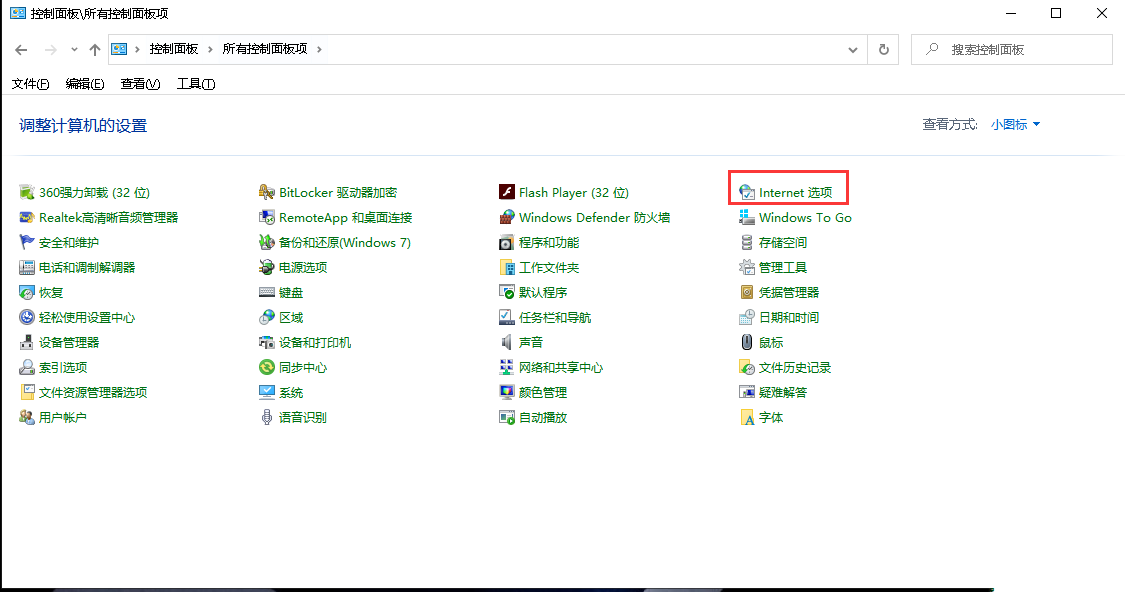Open the 凭据管理器 link
This screenshot has width=1125, height=592.
789,293
